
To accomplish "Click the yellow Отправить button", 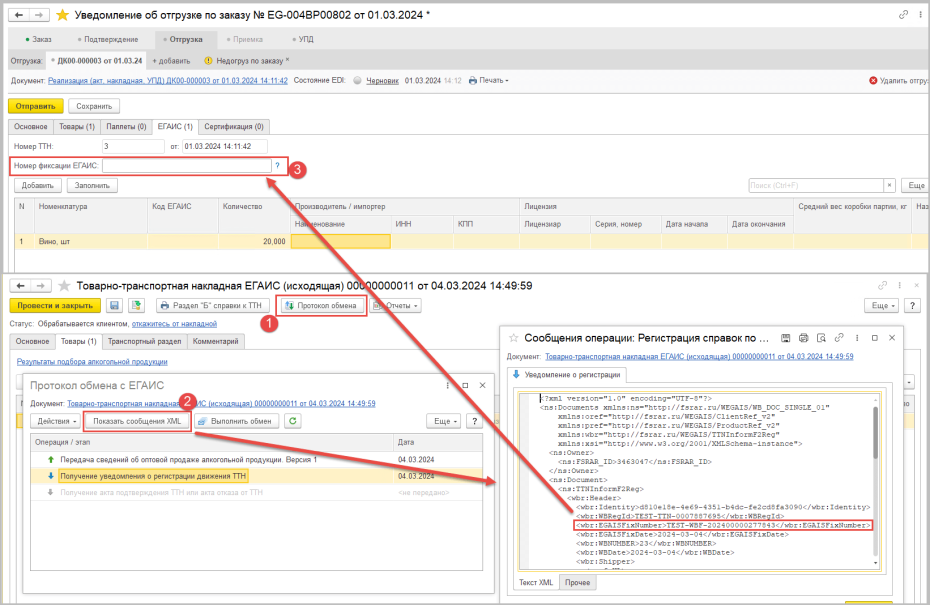I will [x=36, y=106].
